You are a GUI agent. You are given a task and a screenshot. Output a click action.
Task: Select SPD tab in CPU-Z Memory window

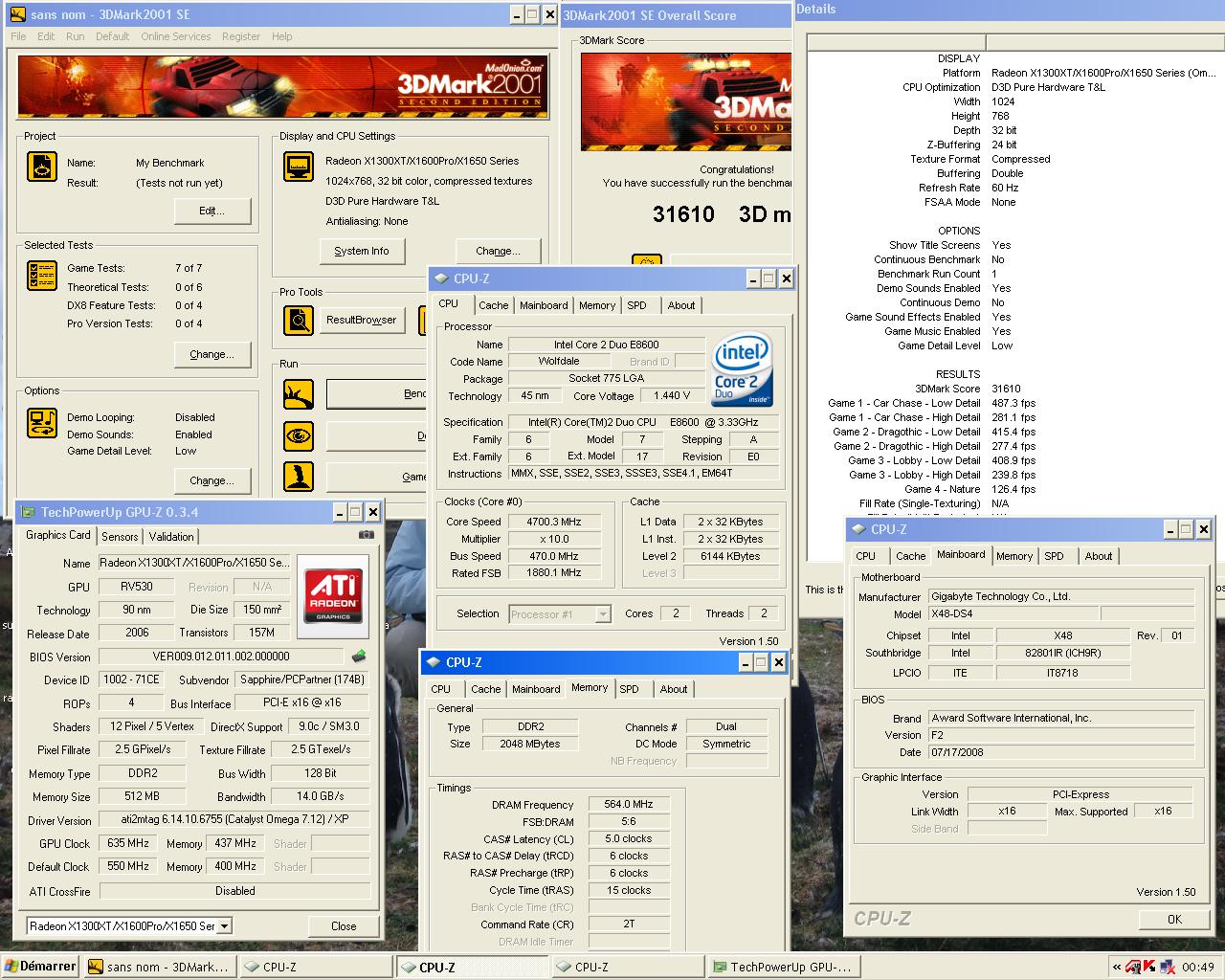630,689
